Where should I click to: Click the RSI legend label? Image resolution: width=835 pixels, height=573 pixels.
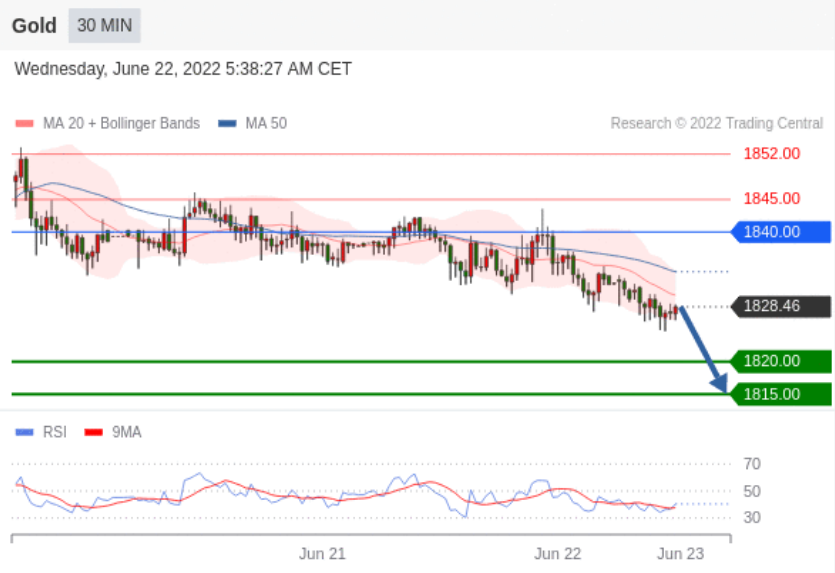click(55, 432)
